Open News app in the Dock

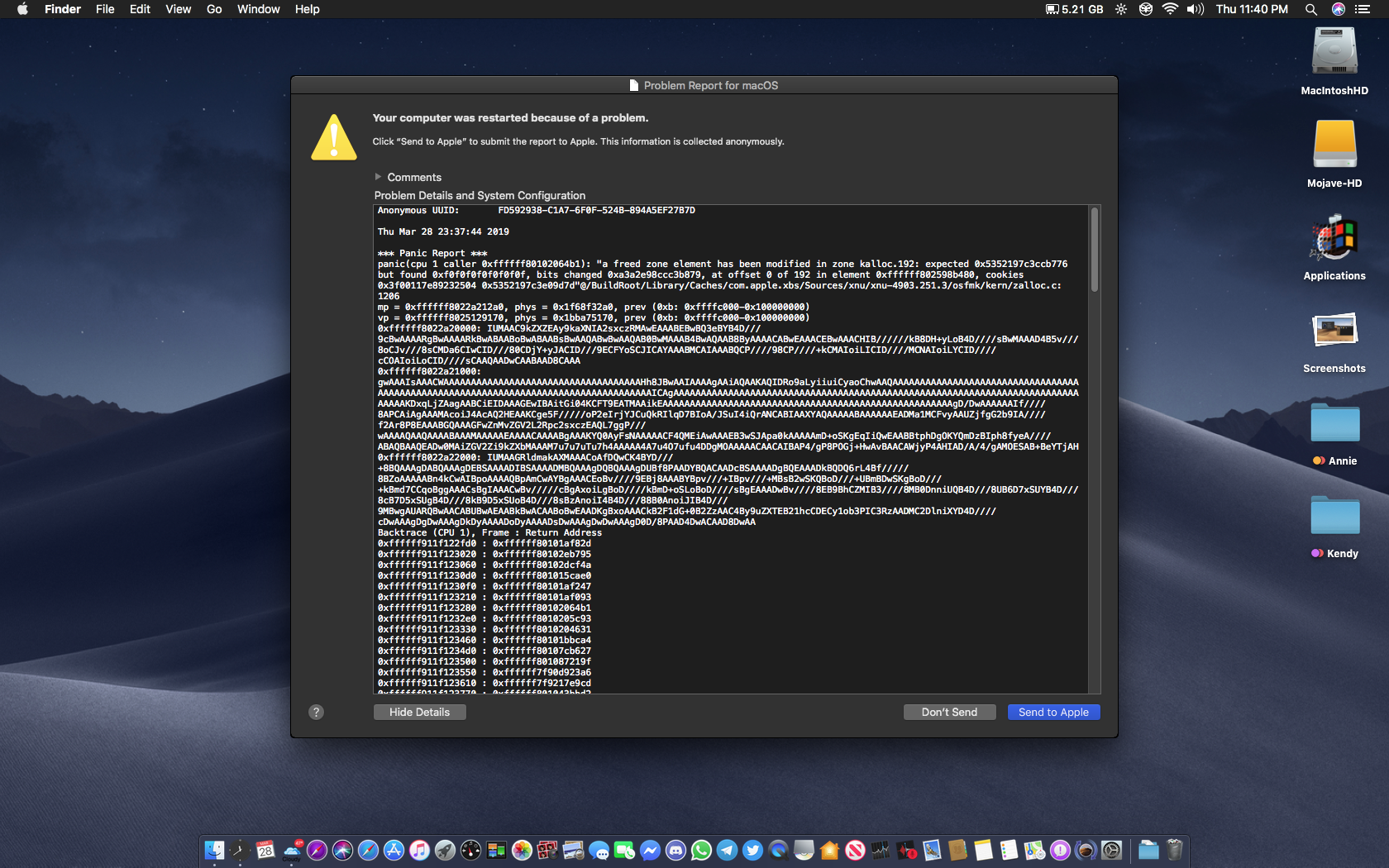tap(855, 850)
